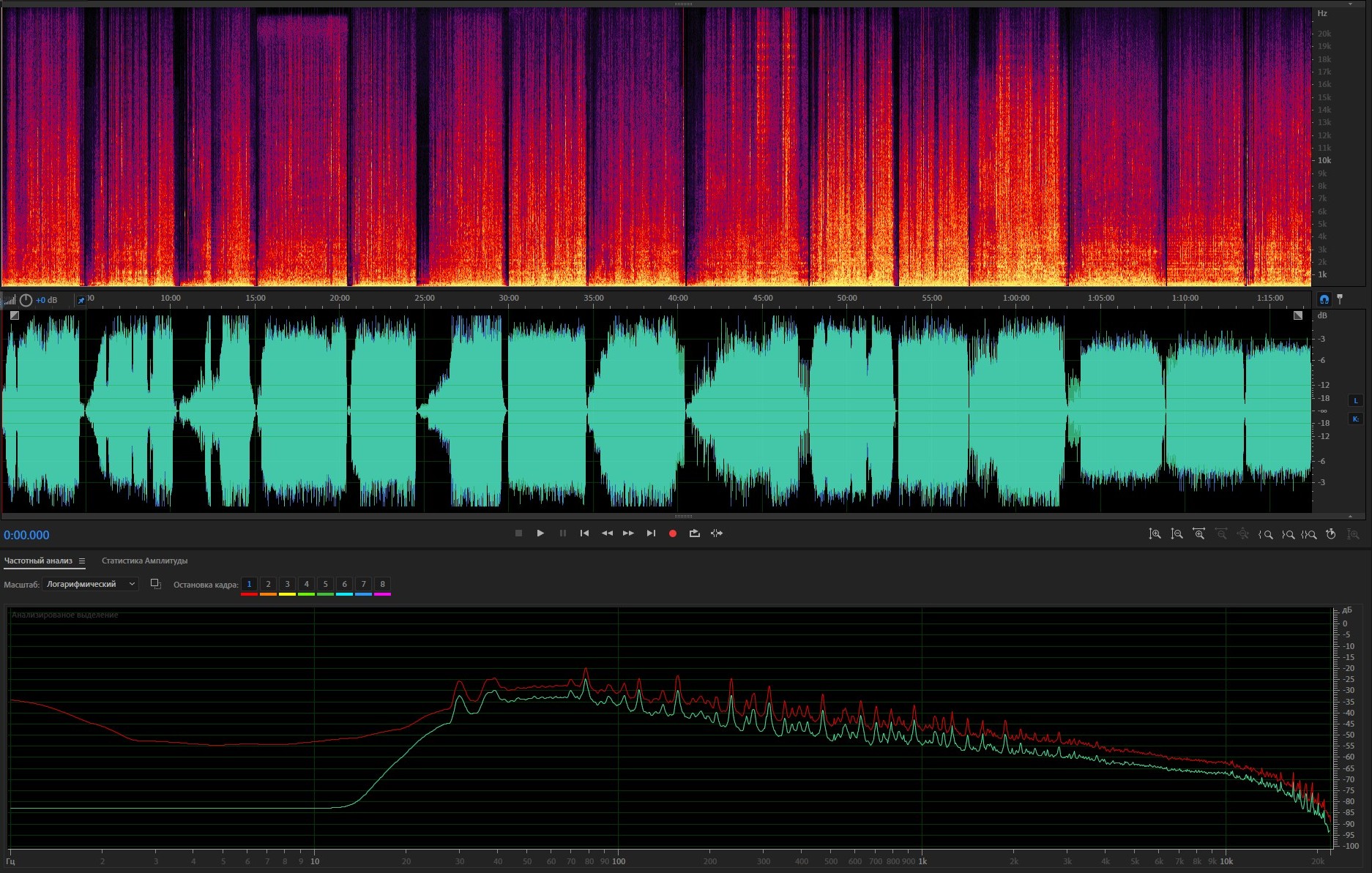This screenshot has height=873, width=1372.
Task: Click the skip selection icon
Action: coord(717,533)
